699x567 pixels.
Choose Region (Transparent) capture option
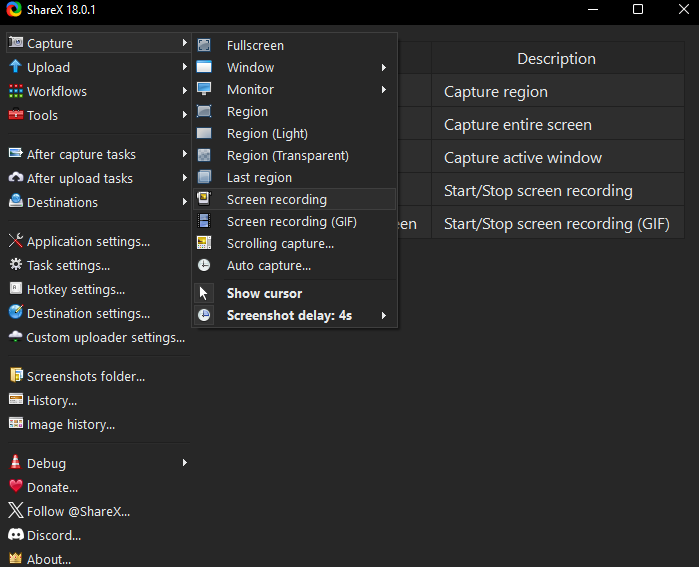coord(287,155)
